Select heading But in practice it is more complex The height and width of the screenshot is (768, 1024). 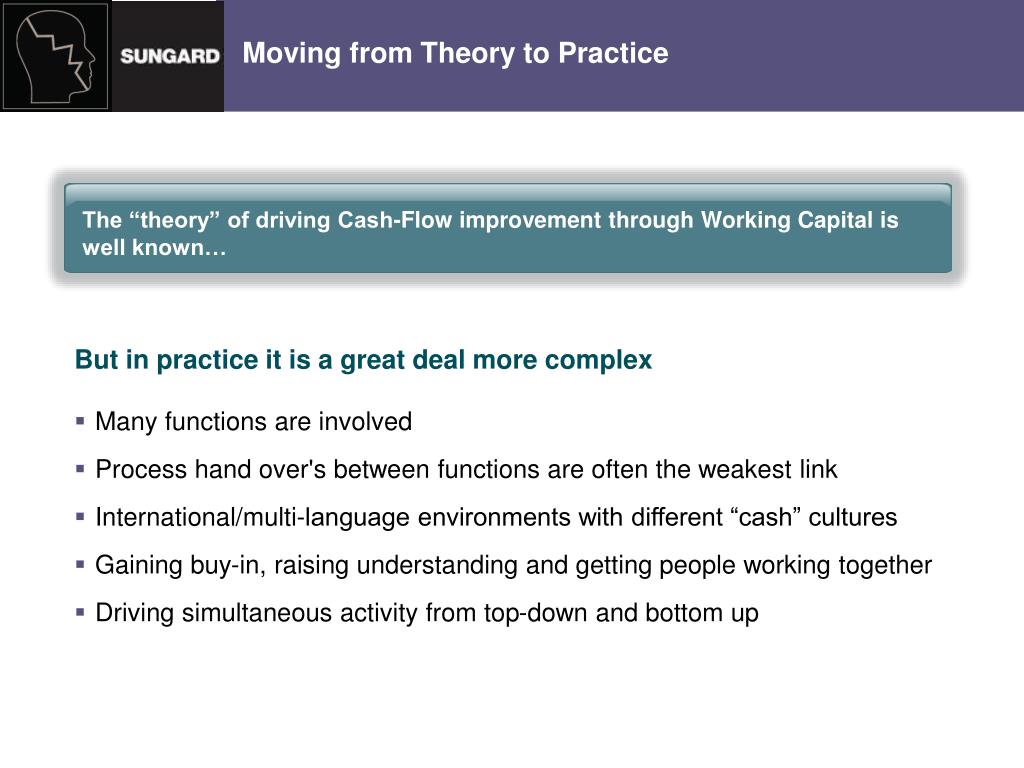pos(363,360)
